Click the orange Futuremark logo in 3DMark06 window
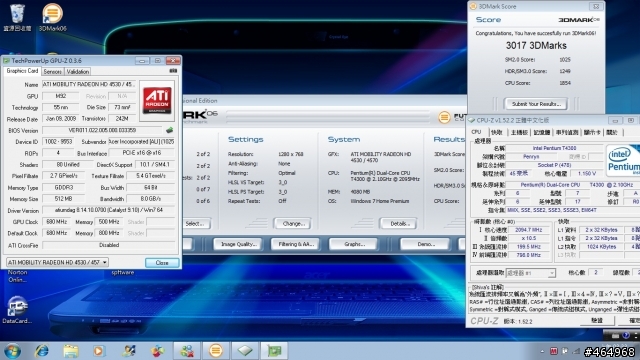Image resolution: width=640 pixels, height=360 pixels. (x=444, y=118)
